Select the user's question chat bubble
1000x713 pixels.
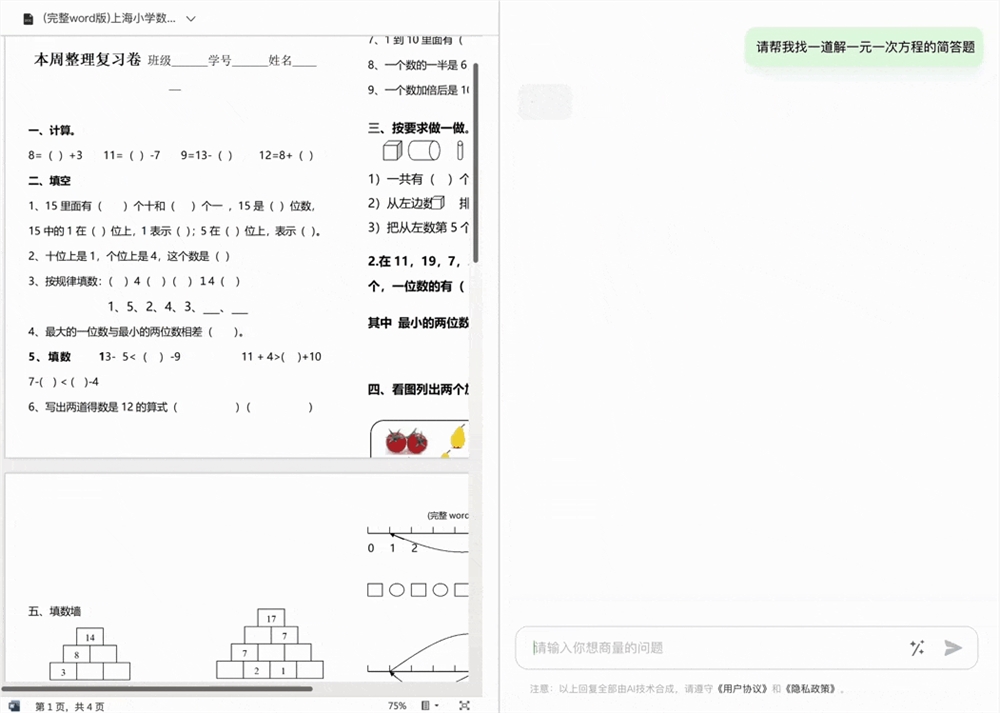point(863,47)
